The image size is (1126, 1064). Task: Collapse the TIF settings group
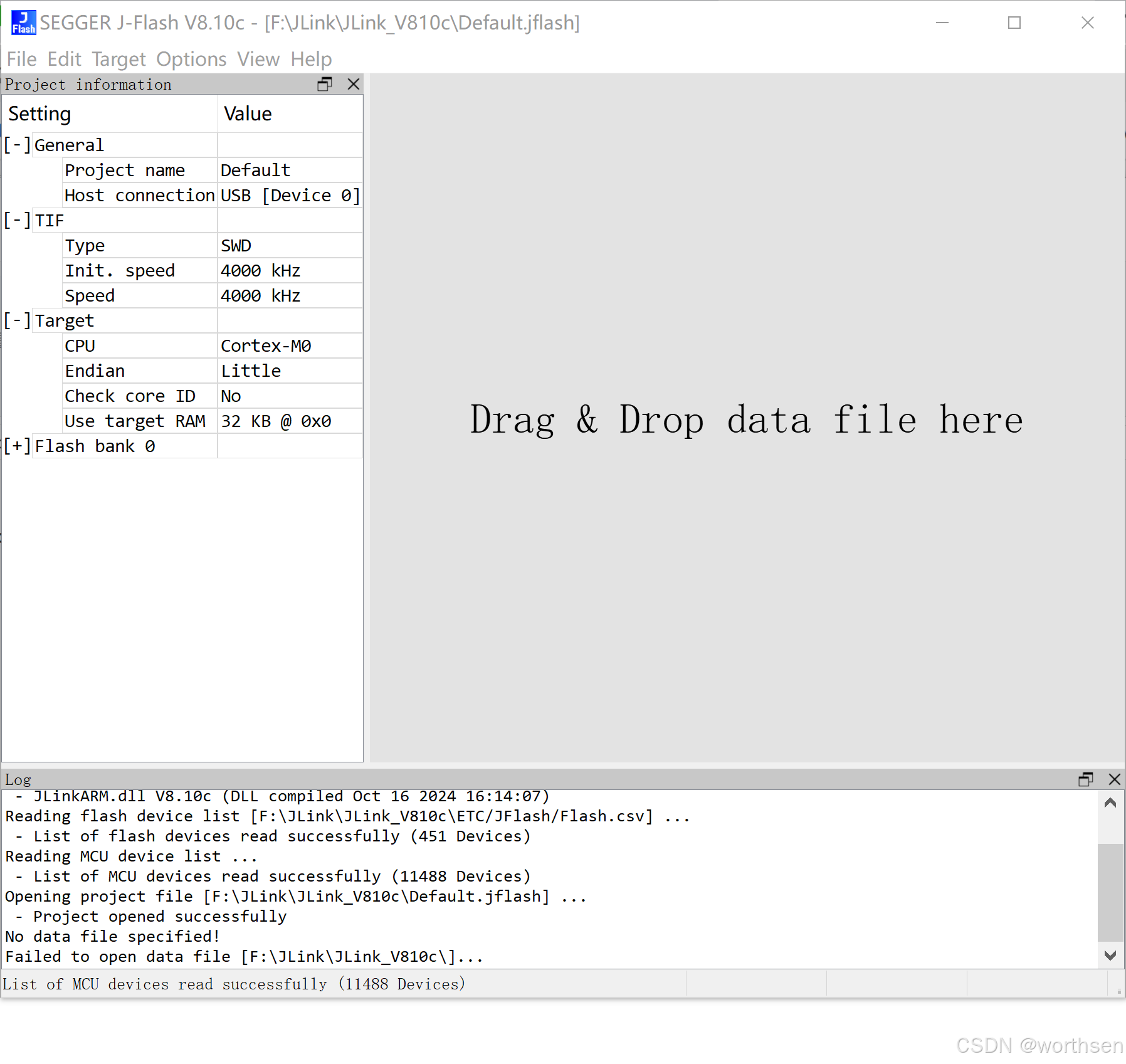(17, 220)
